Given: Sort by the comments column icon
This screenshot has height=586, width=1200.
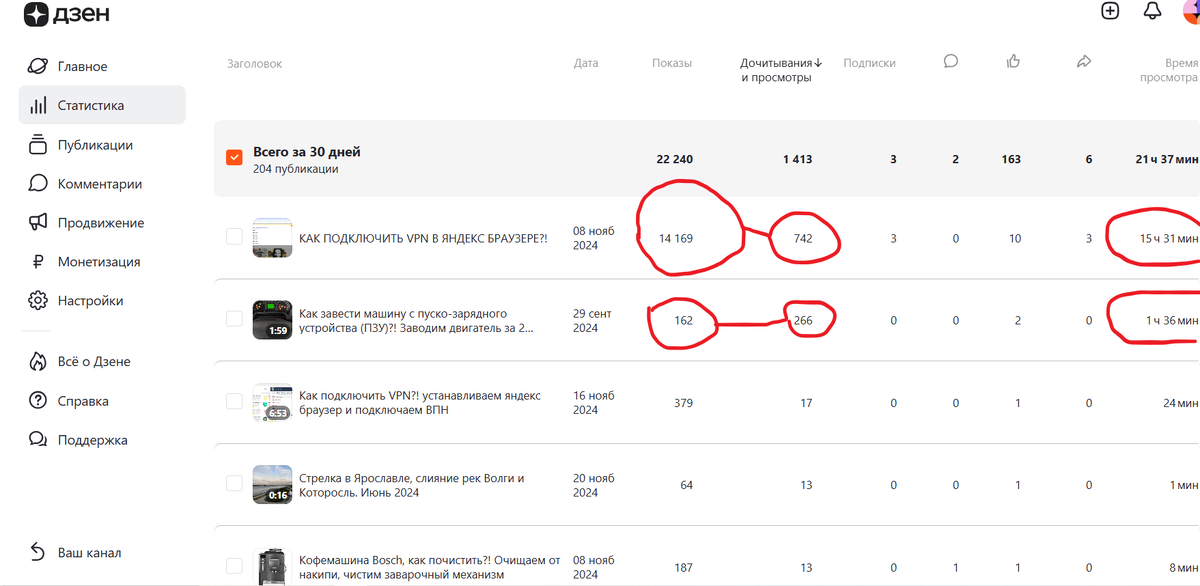Looking at the screenshot, I should [x=951, y=62].
